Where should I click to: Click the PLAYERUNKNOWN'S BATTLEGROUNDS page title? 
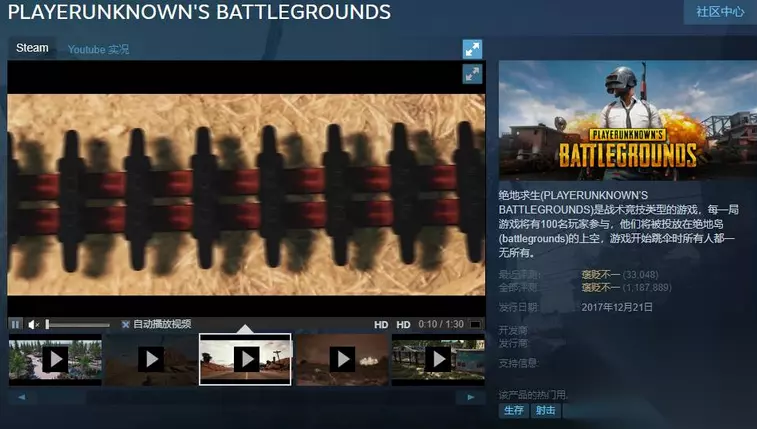click(x=199, y=12)
